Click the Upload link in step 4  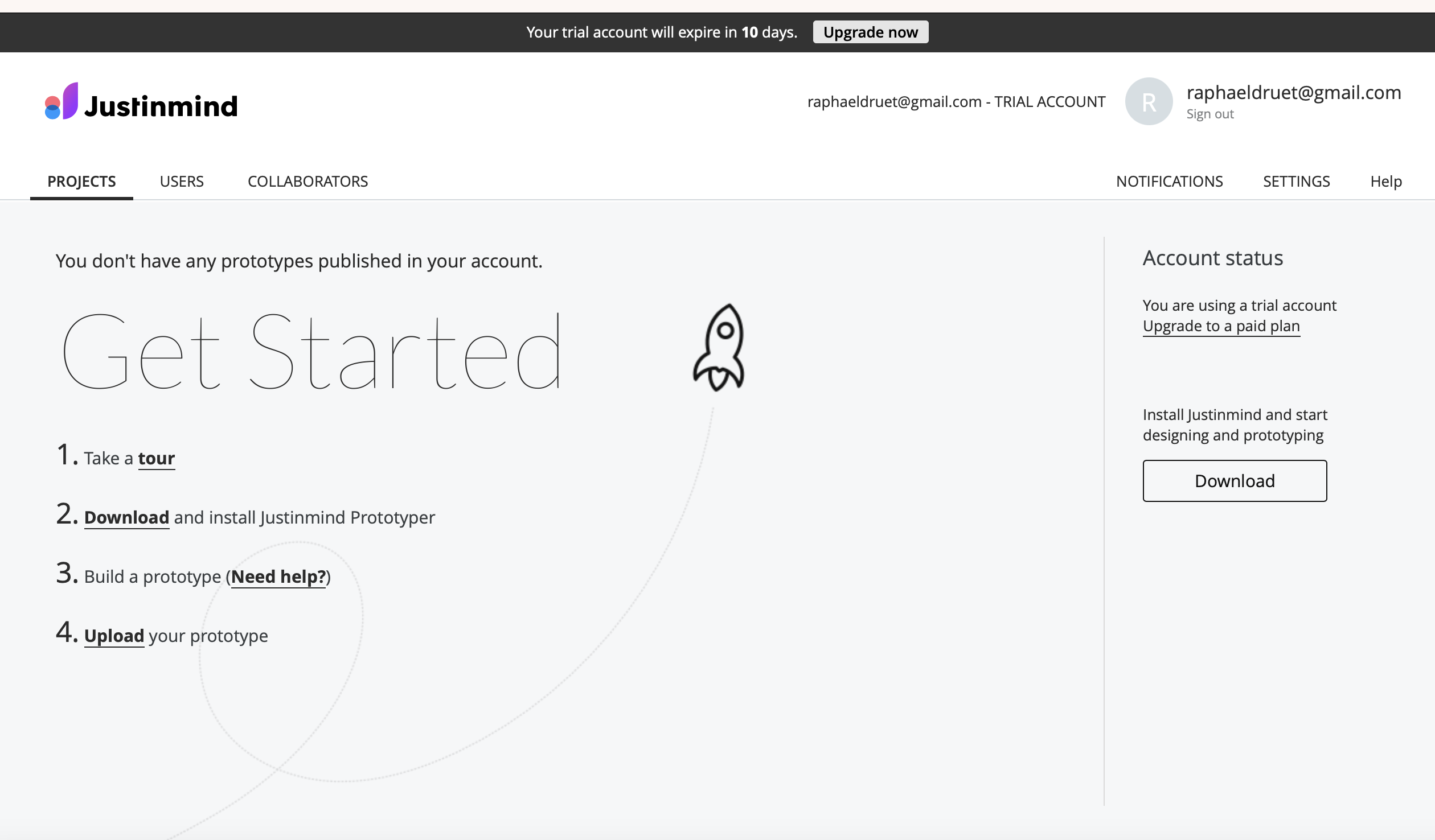(114, 636)
